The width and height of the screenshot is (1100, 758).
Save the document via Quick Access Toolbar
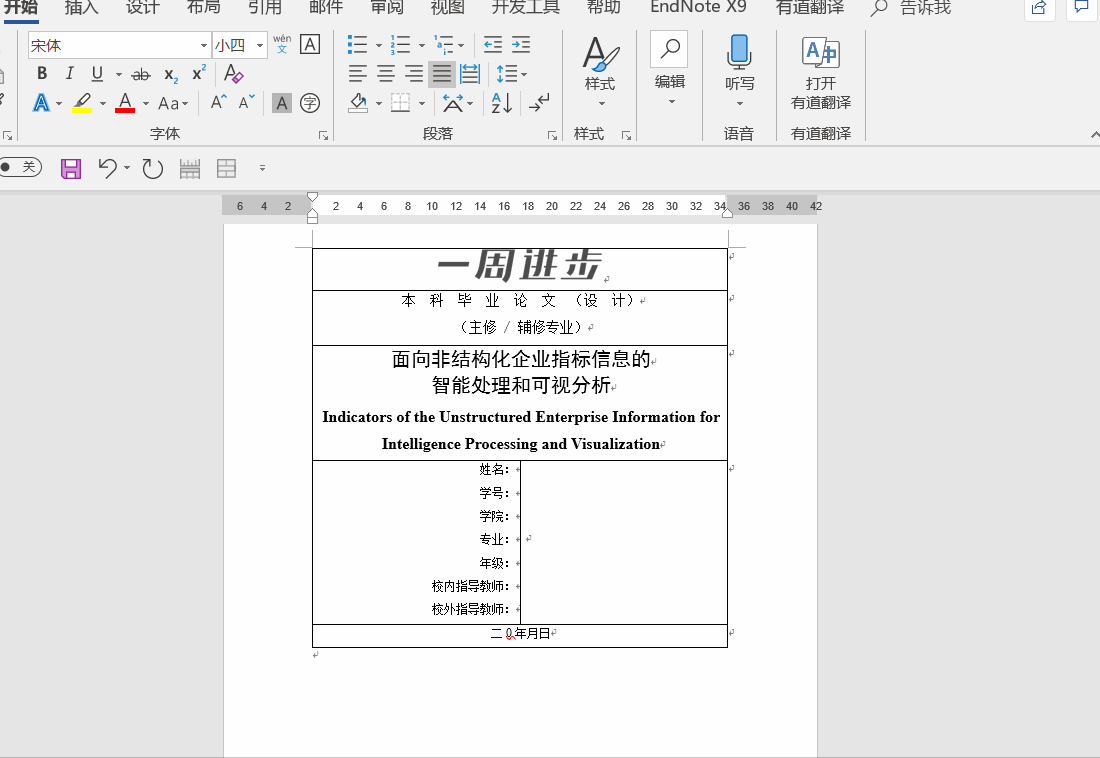click(x=70, y=168)
